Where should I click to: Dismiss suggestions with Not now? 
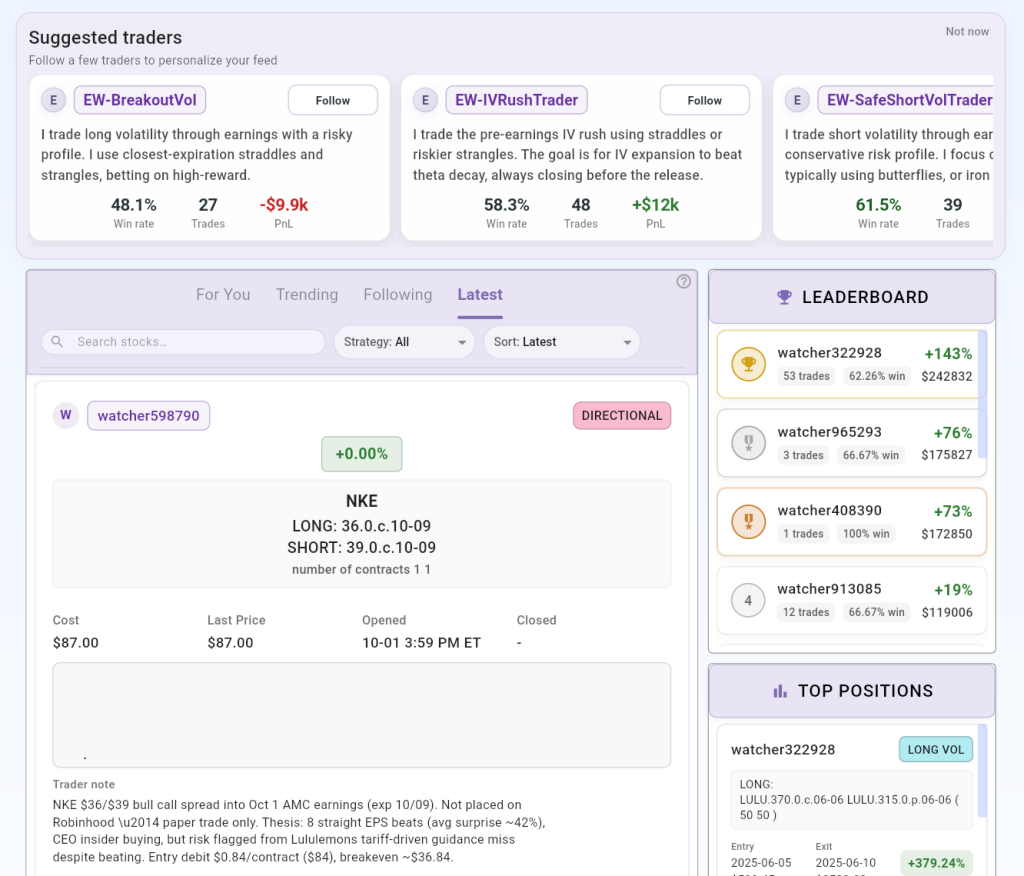967,31
